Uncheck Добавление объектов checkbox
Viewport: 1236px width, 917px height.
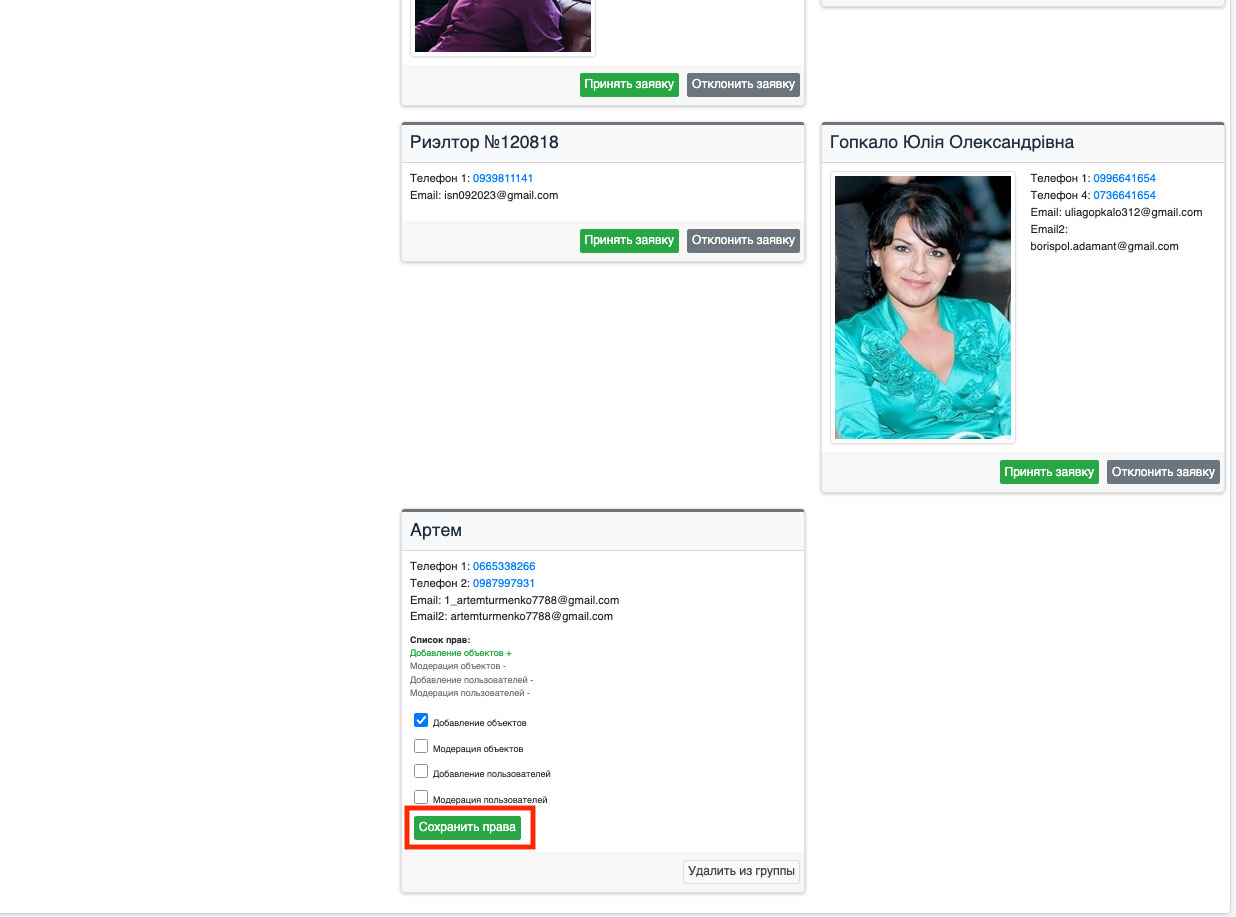point(421,720)
